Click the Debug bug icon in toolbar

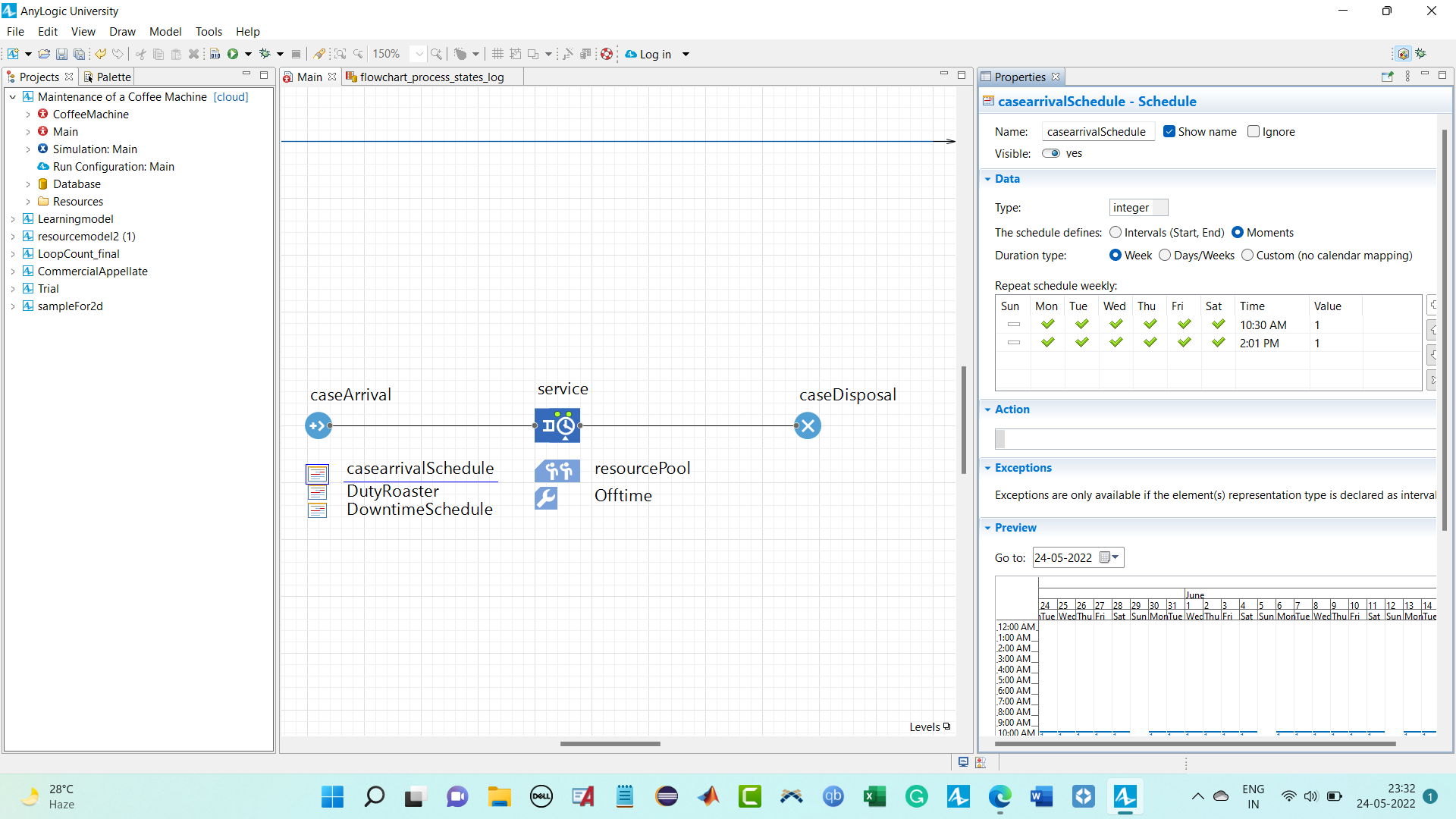[265, 54]
